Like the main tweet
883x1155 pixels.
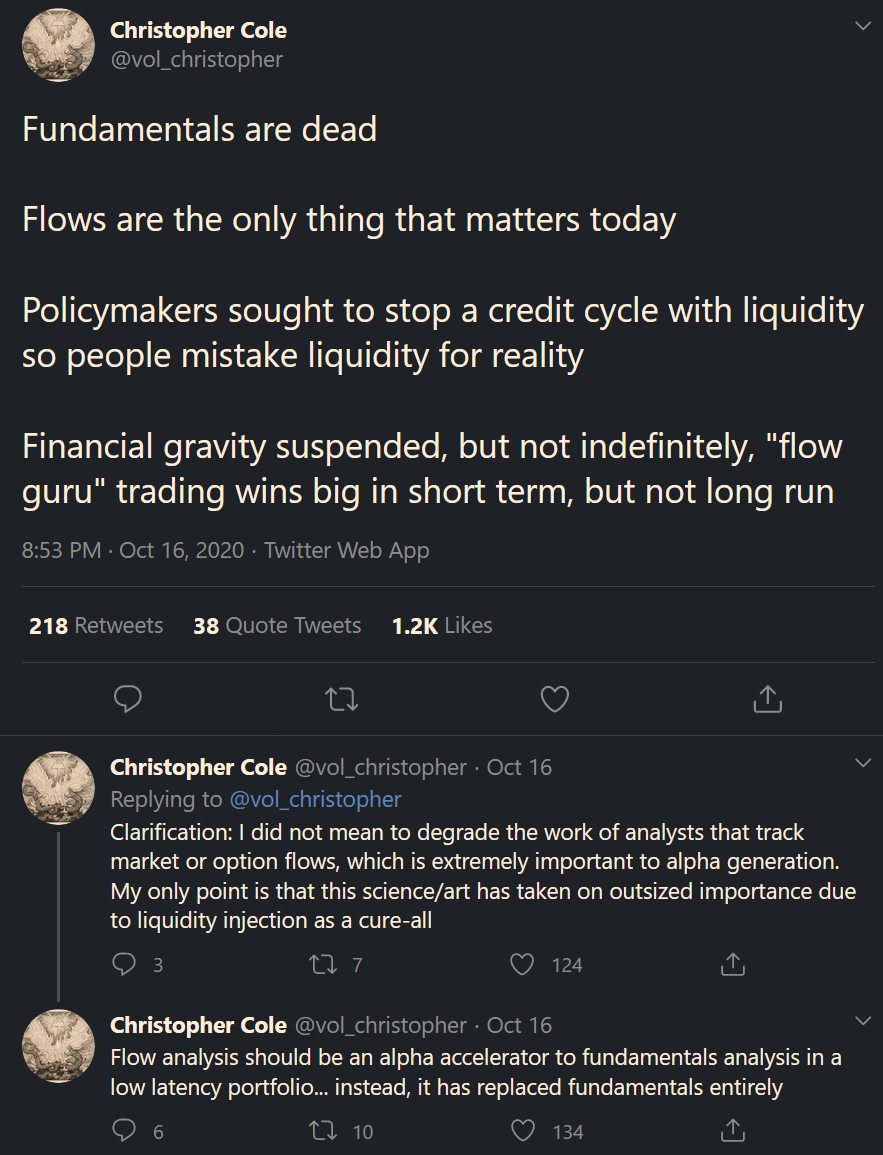point(554,699)
